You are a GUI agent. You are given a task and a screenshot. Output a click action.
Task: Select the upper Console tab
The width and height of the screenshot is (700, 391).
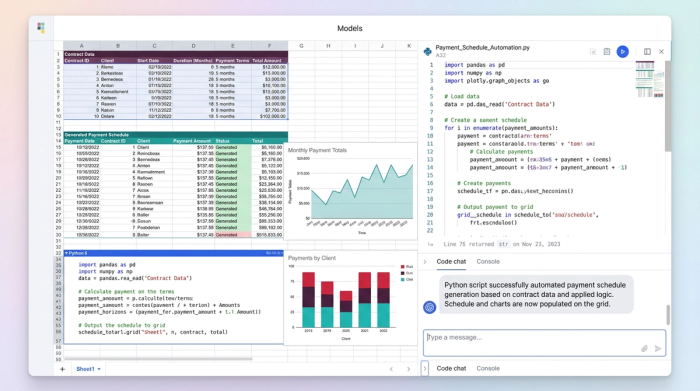coord(488,262)
